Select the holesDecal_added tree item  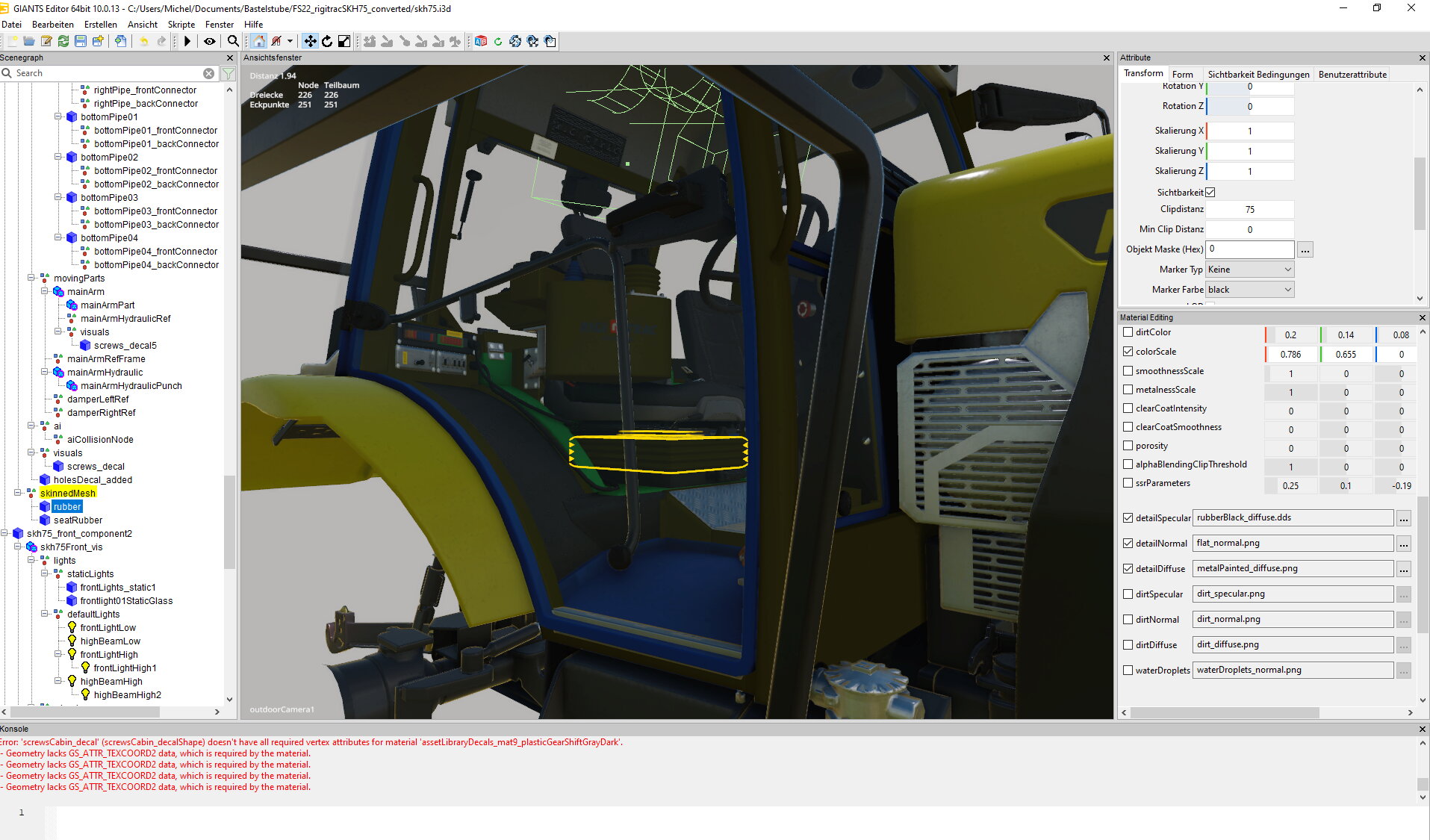(x=93, y=479)
